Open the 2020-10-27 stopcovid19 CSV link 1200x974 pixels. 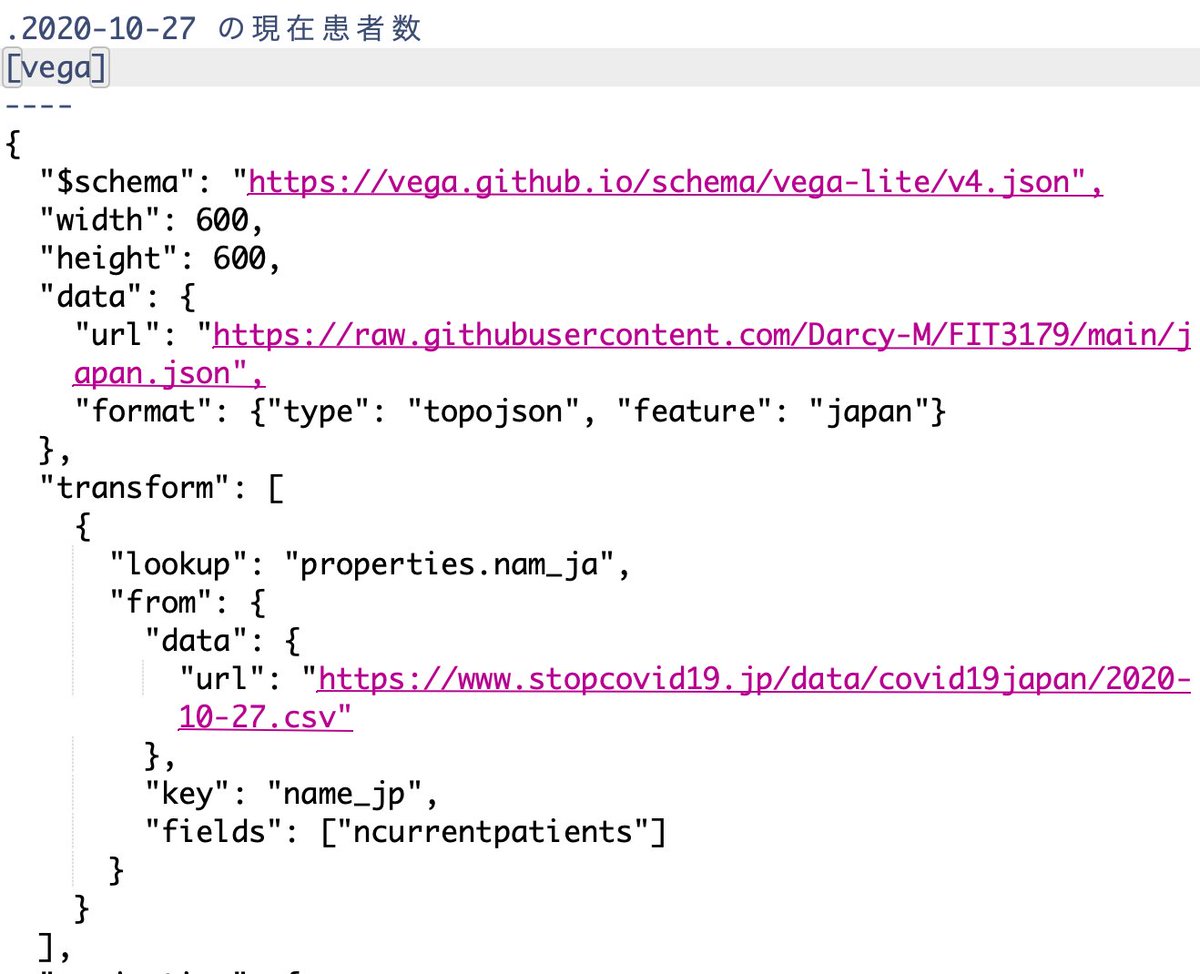click(x=700, y=678)
